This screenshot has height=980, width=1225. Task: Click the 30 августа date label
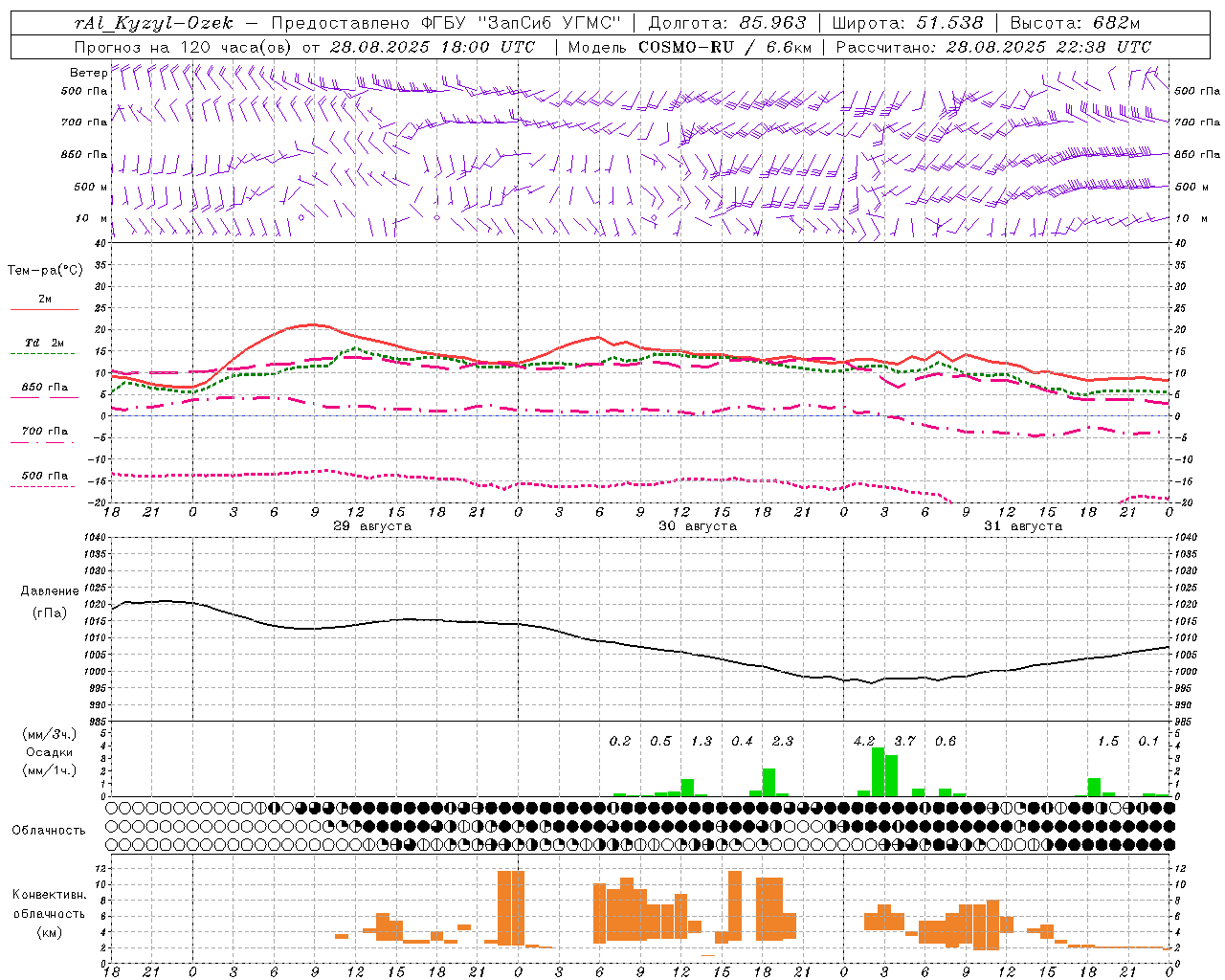coord(698,526)
